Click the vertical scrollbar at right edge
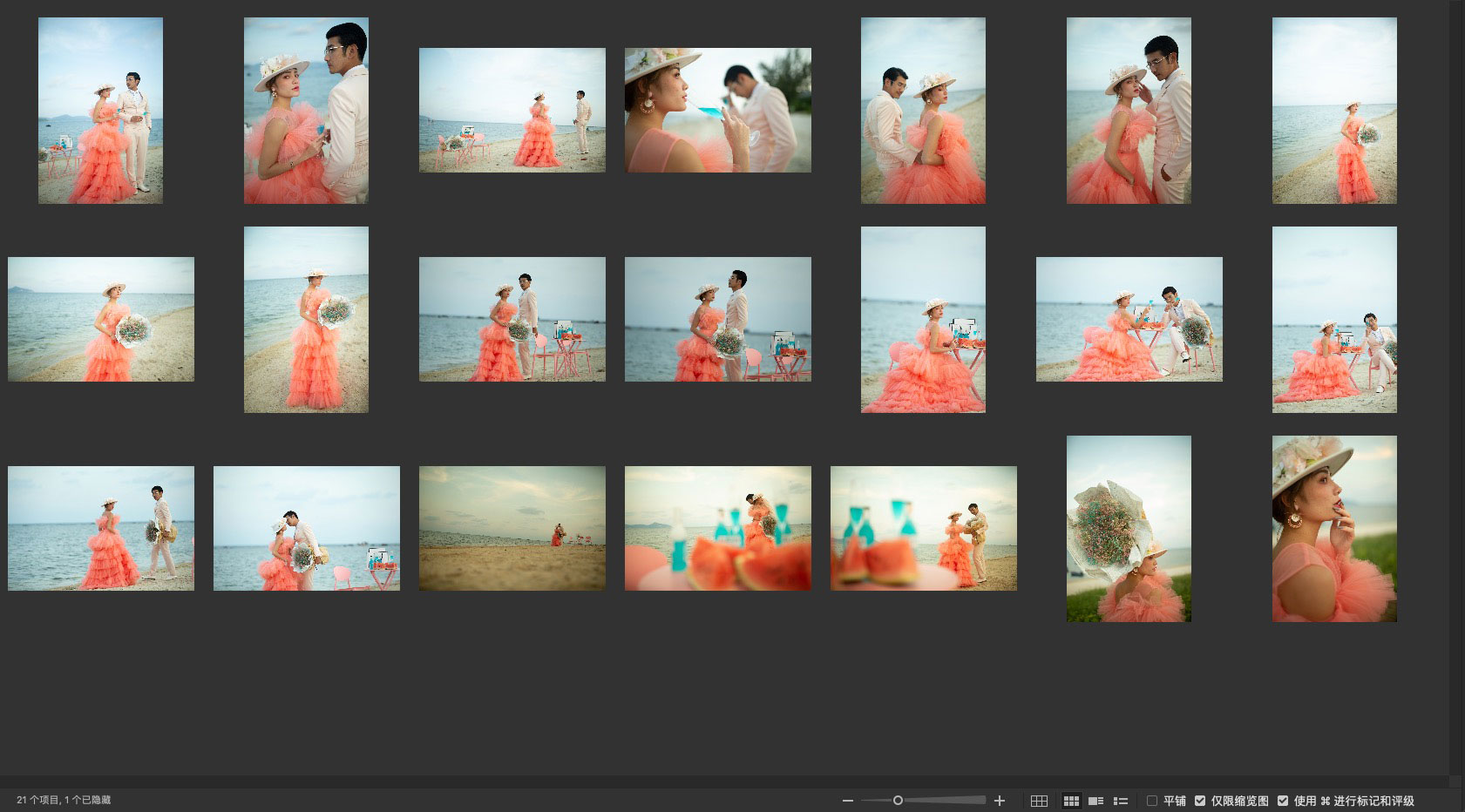Viewport: 1465px width, 812px height. (1455, 388)
